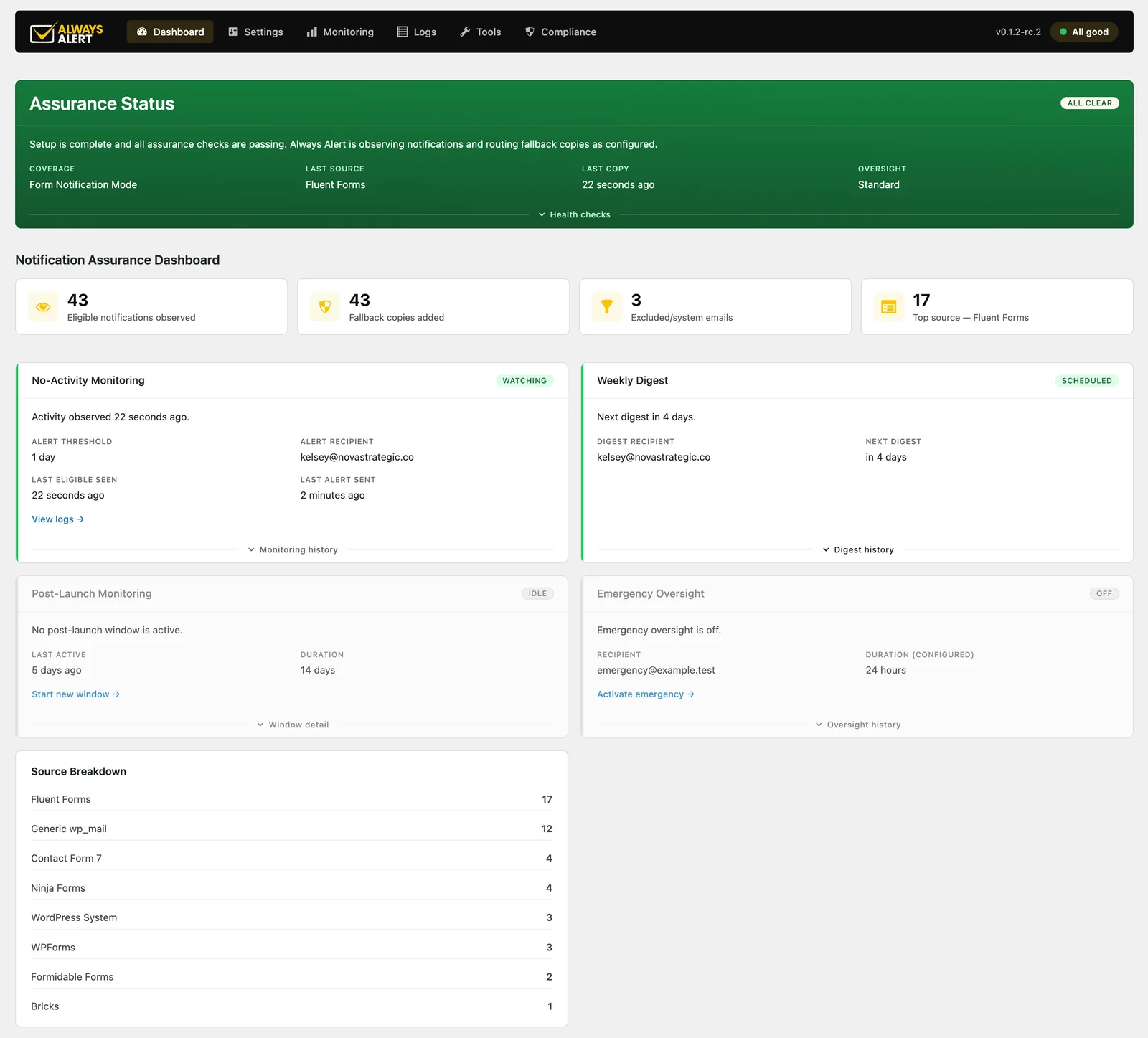Click the Tools wrench icon
Screen dimensions: 1148x1038
pos(465,32)
